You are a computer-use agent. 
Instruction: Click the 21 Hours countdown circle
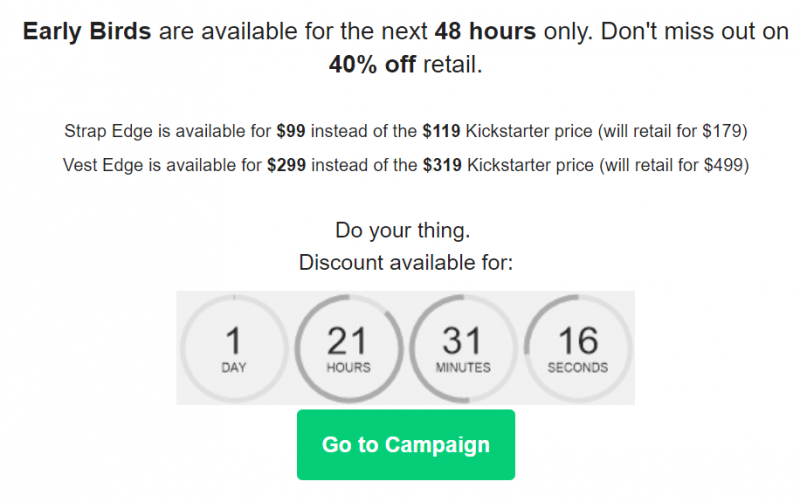tap(348, 348)
